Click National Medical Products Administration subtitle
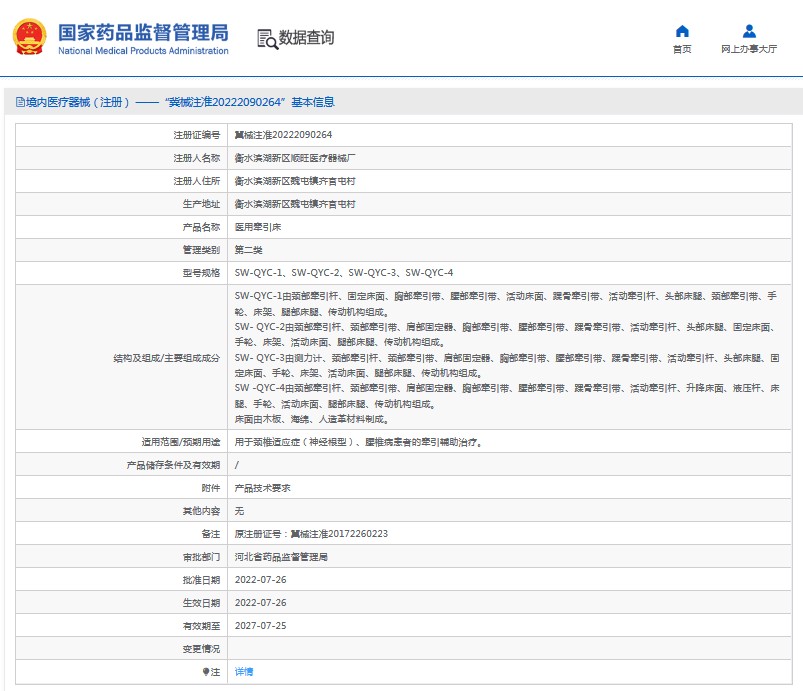The width and height of the screenshot is (803, 691). [143, 51]
